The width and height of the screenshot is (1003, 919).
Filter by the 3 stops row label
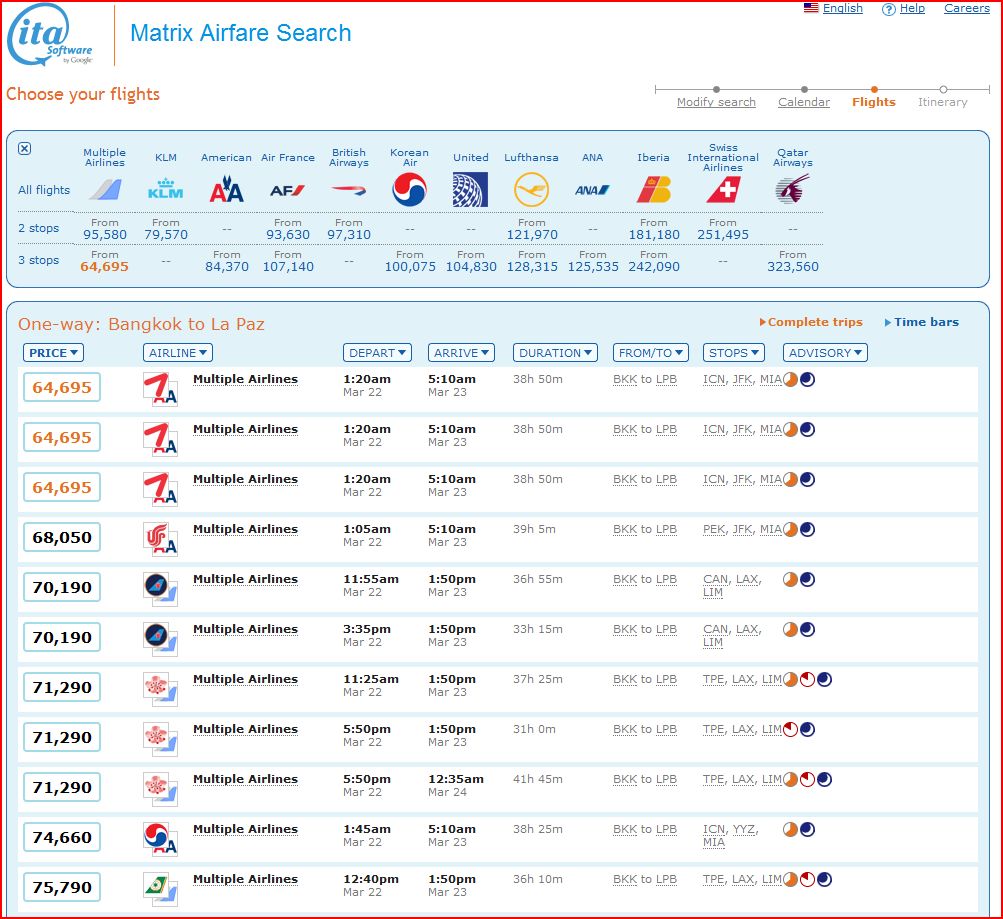click(x=38, y=260)
